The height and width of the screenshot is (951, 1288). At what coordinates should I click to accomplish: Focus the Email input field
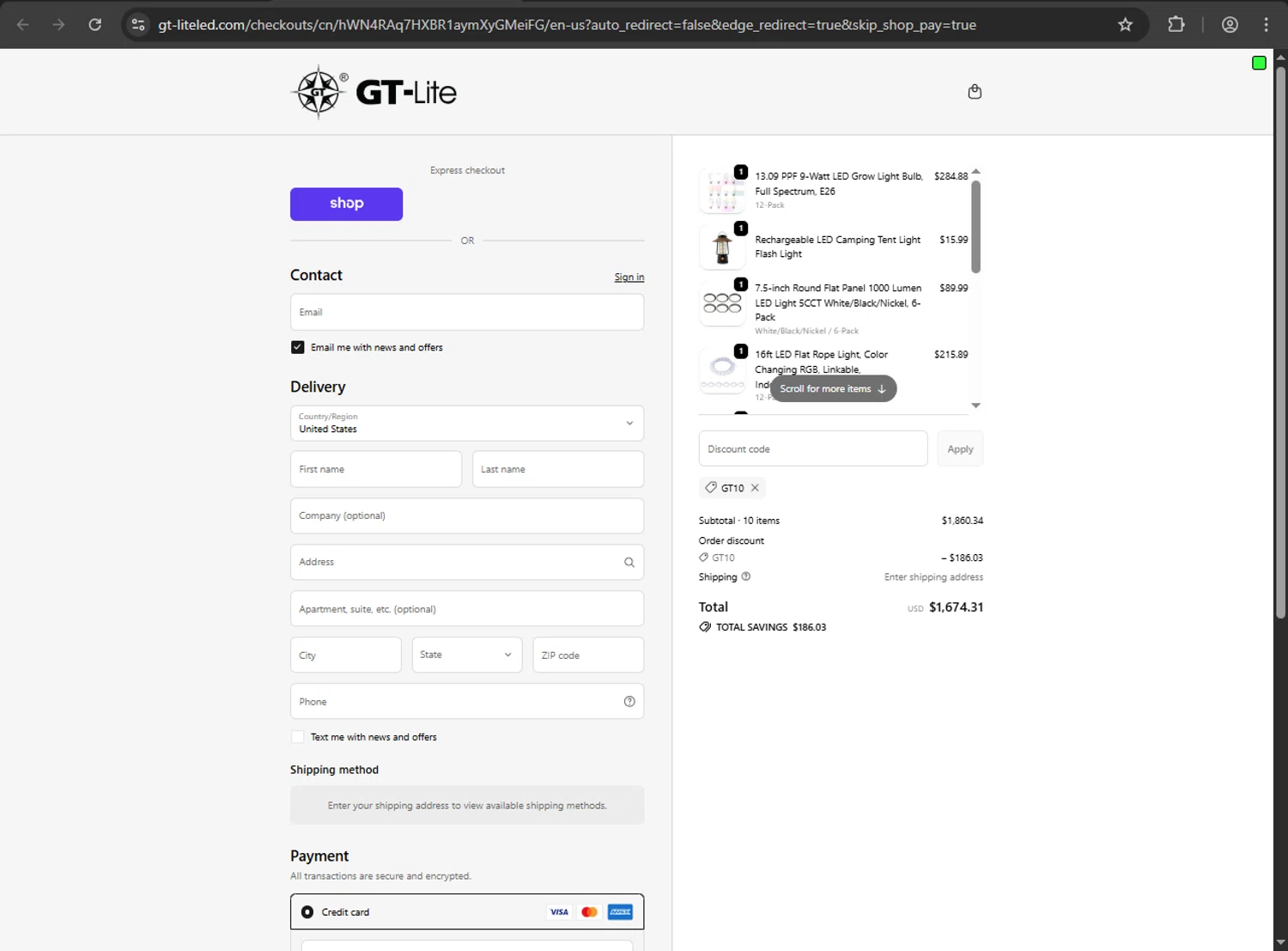point(467,313)
